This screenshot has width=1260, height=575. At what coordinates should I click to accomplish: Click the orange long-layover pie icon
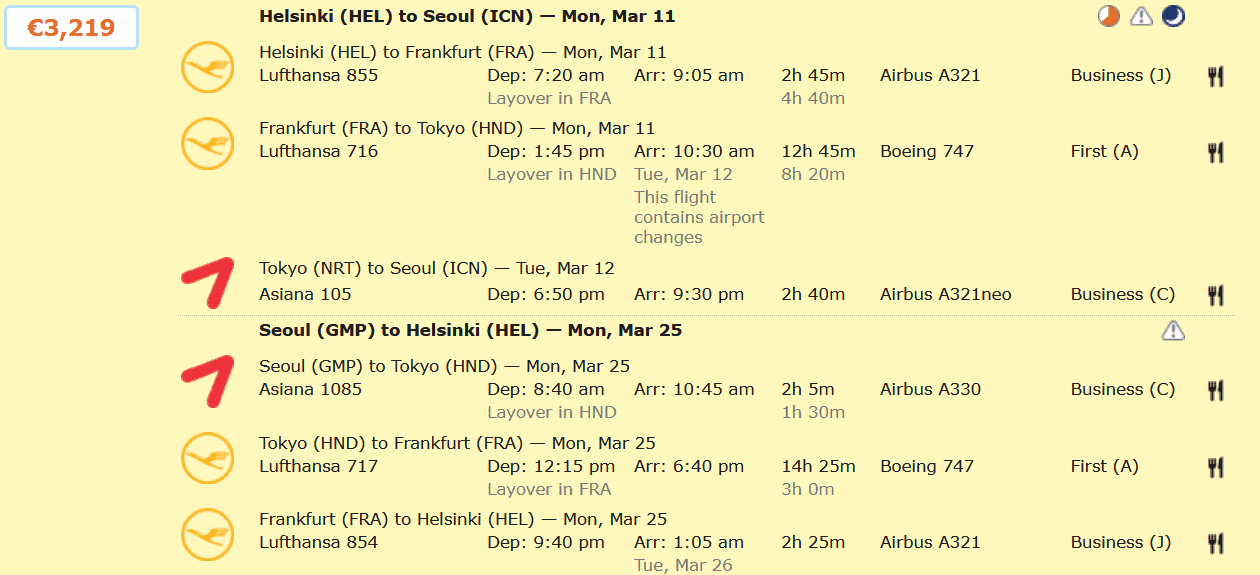coord(1109,16)
